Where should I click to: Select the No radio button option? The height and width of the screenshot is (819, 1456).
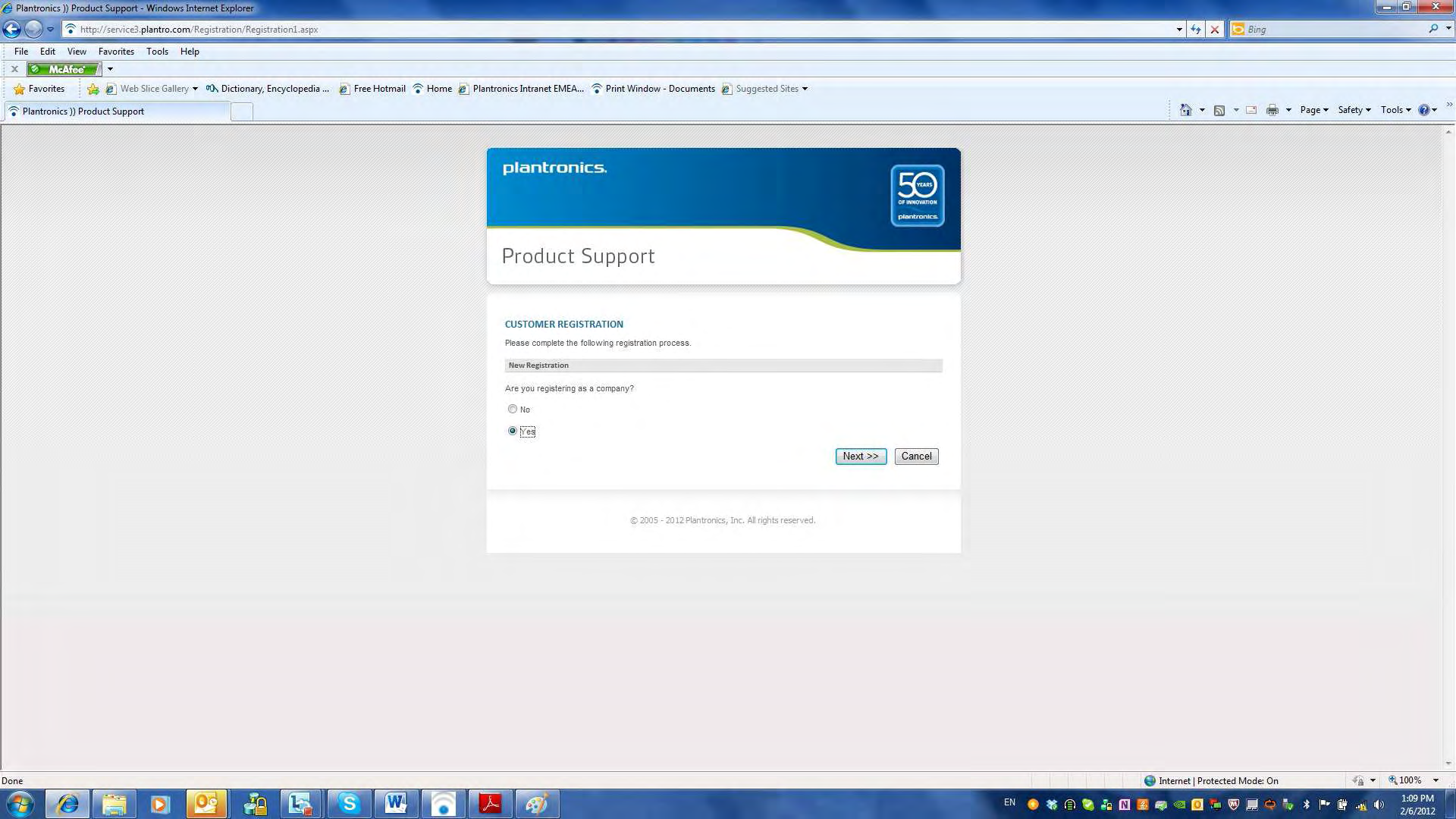coord(512,409)
